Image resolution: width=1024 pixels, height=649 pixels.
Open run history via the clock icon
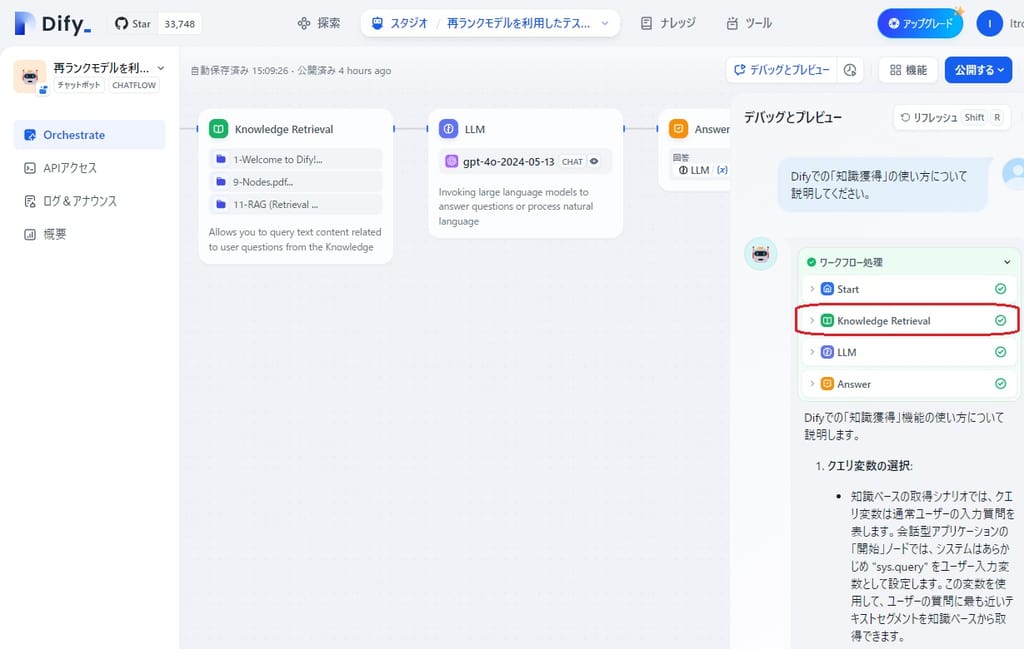click(x=850, y=70)
